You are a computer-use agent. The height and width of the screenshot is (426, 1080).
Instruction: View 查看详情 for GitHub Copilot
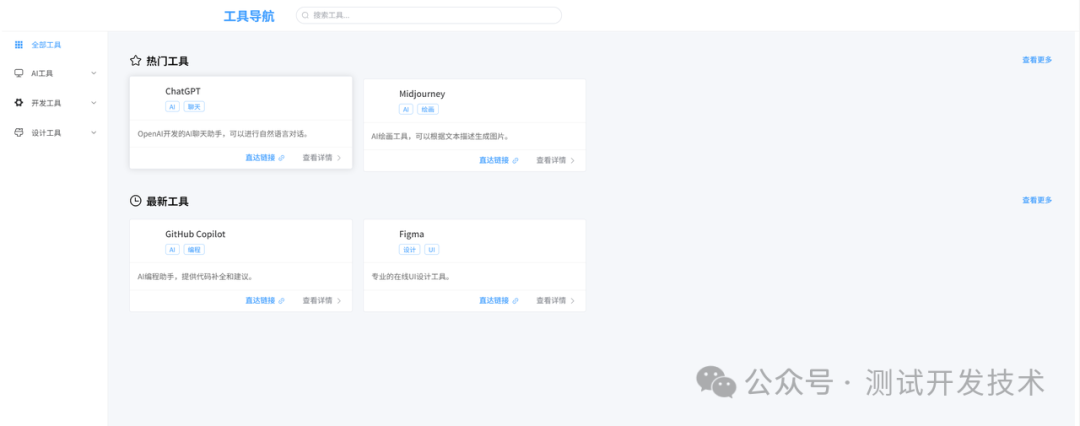(321, 300)
